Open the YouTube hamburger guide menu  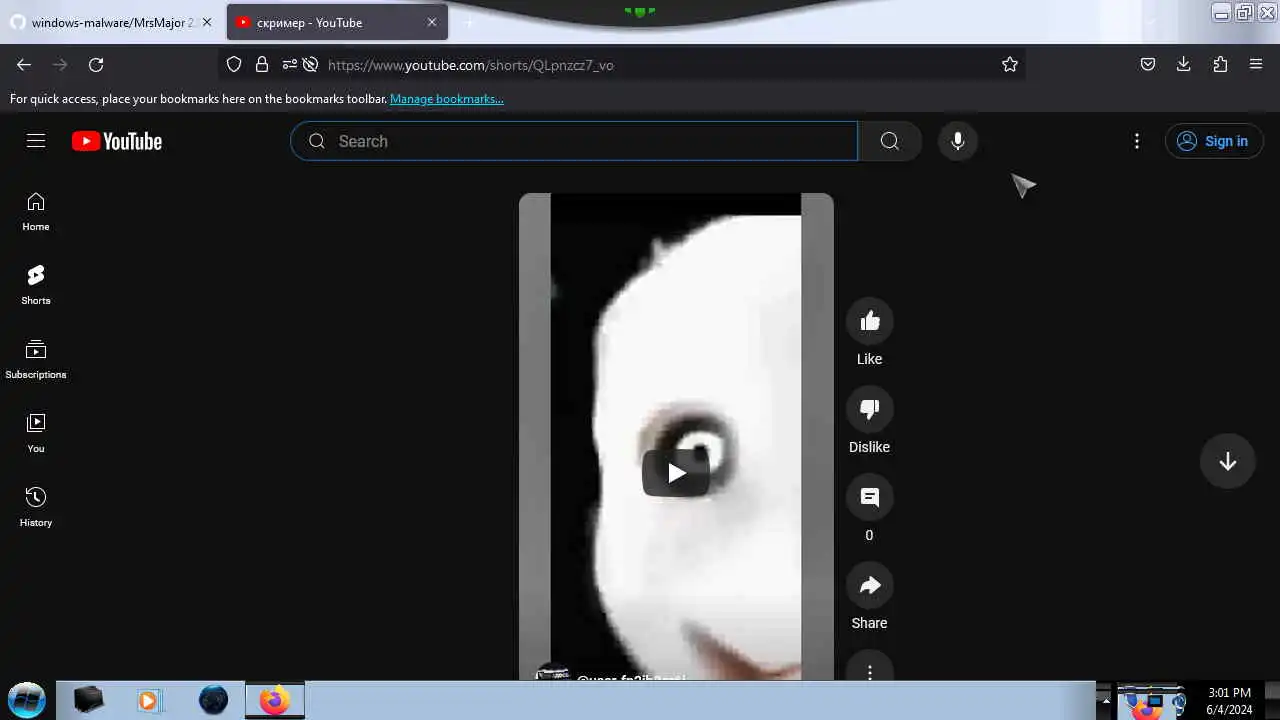[x=36, y=141]
